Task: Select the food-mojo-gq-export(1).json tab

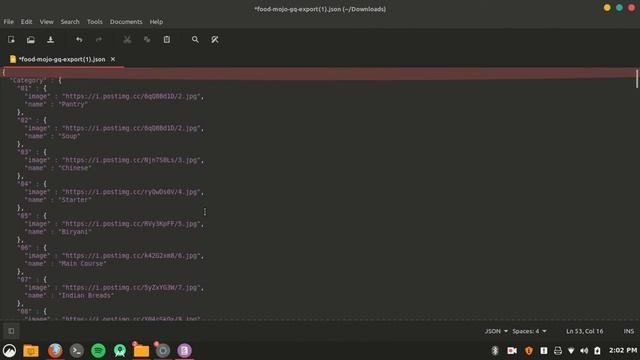Action: [x=62, y=59]
